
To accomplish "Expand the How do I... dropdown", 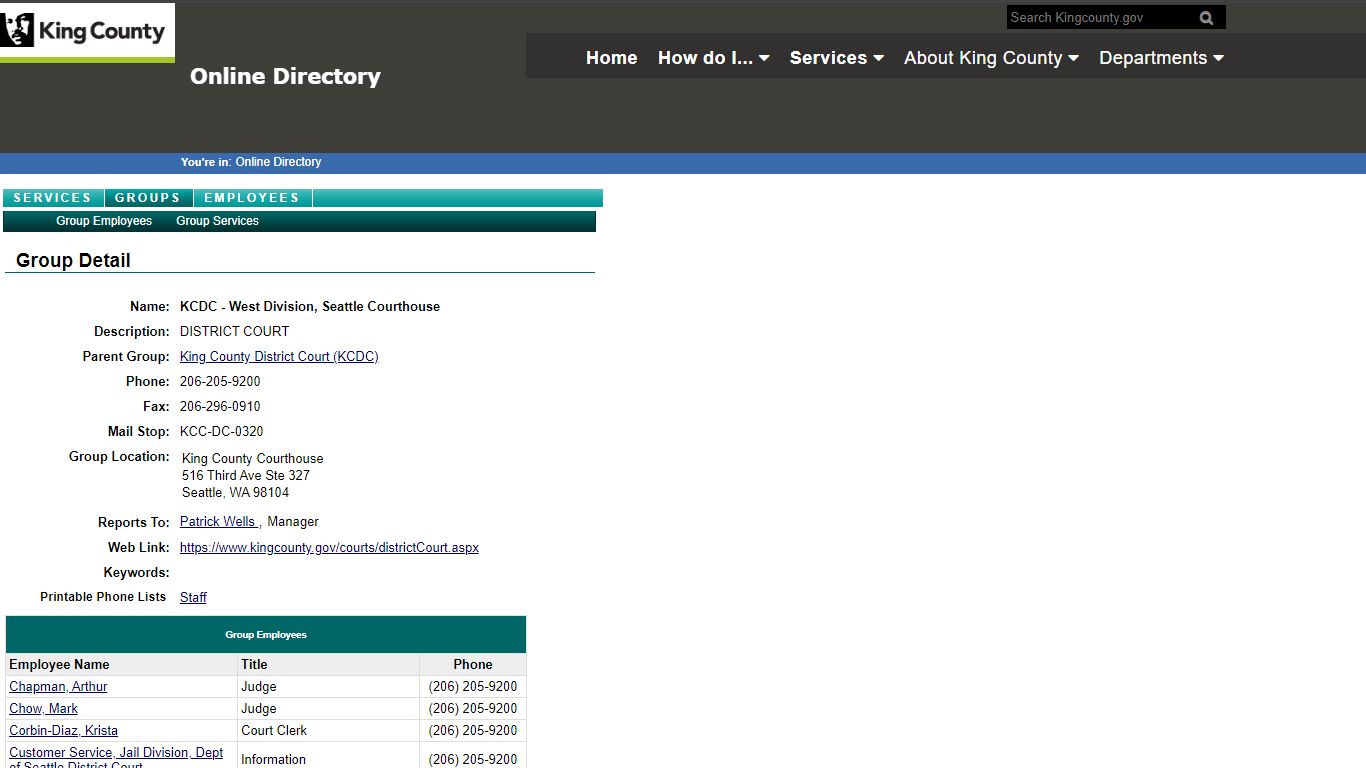I will tap(713, 58).
